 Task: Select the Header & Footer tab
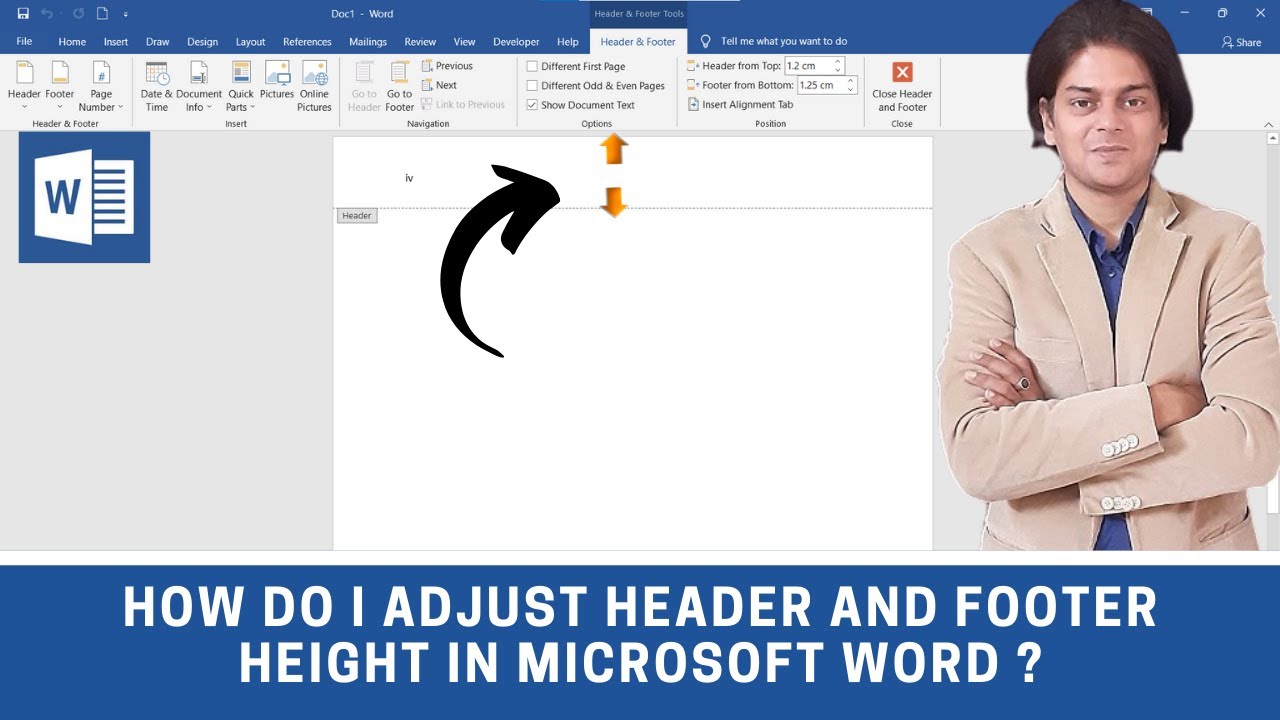tap(638, 42)
